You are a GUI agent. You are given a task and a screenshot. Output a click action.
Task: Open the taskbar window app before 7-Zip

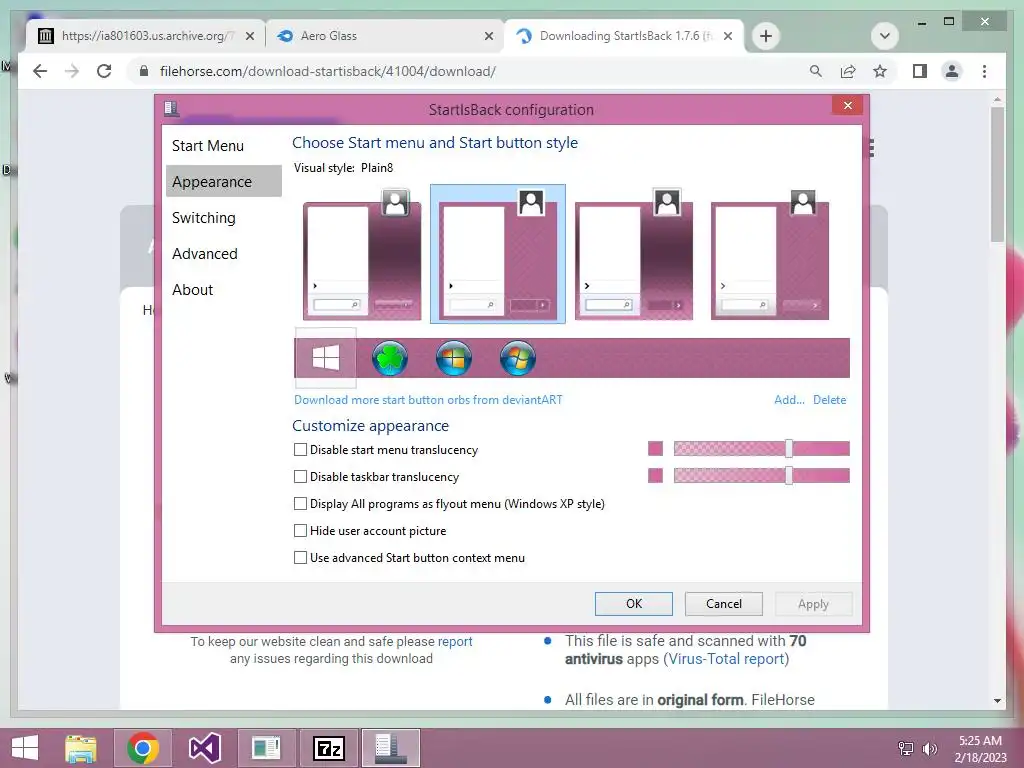[x=266, y=748]
